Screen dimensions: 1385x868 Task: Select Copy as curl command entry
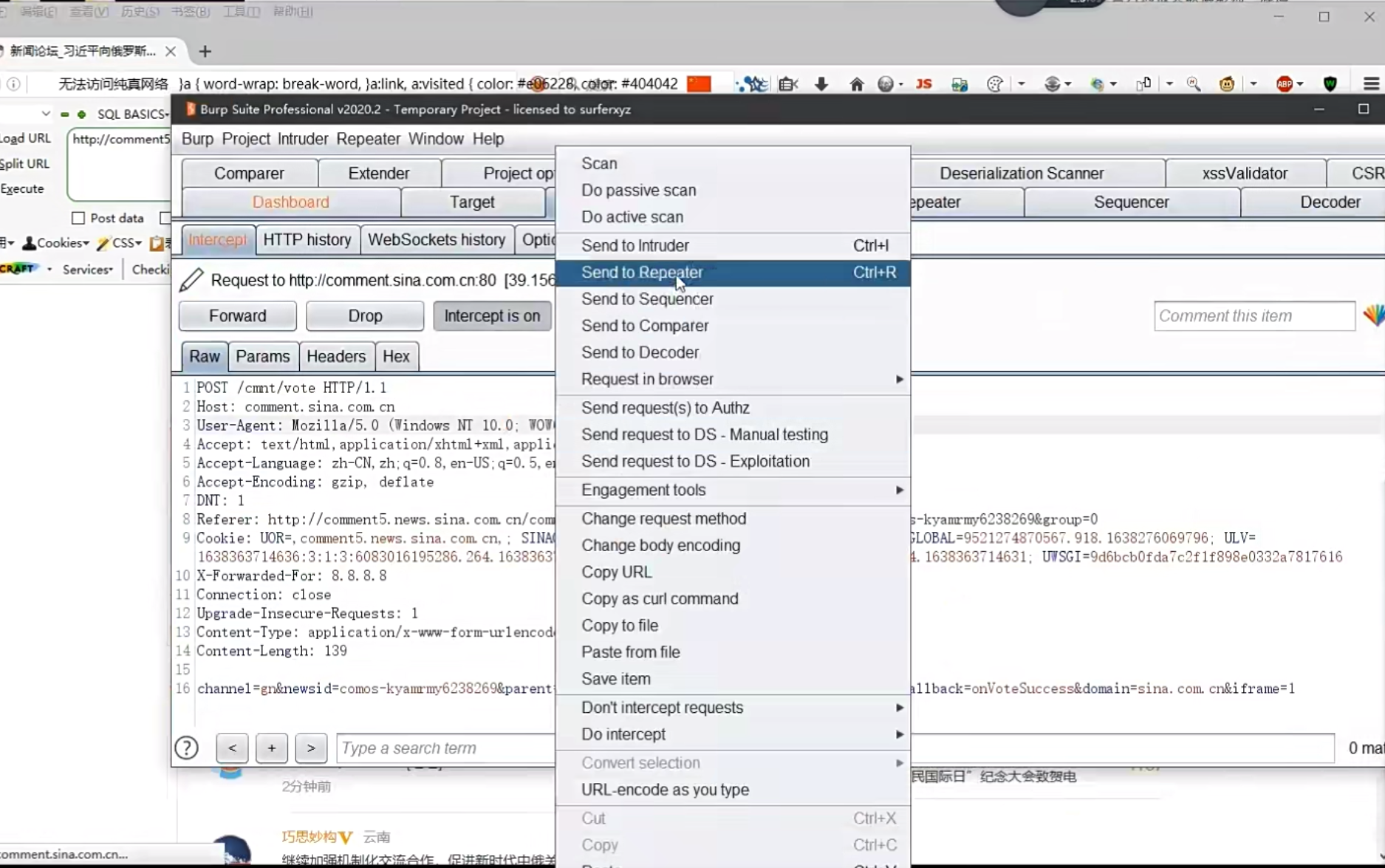[733, 598]
